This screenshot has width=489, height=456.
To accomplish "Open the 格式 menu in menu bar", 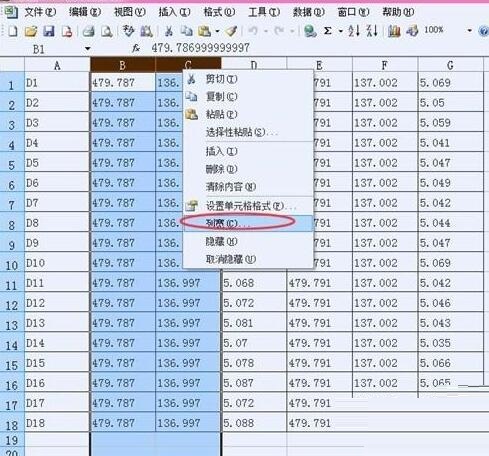I will [x=219, y=12].
